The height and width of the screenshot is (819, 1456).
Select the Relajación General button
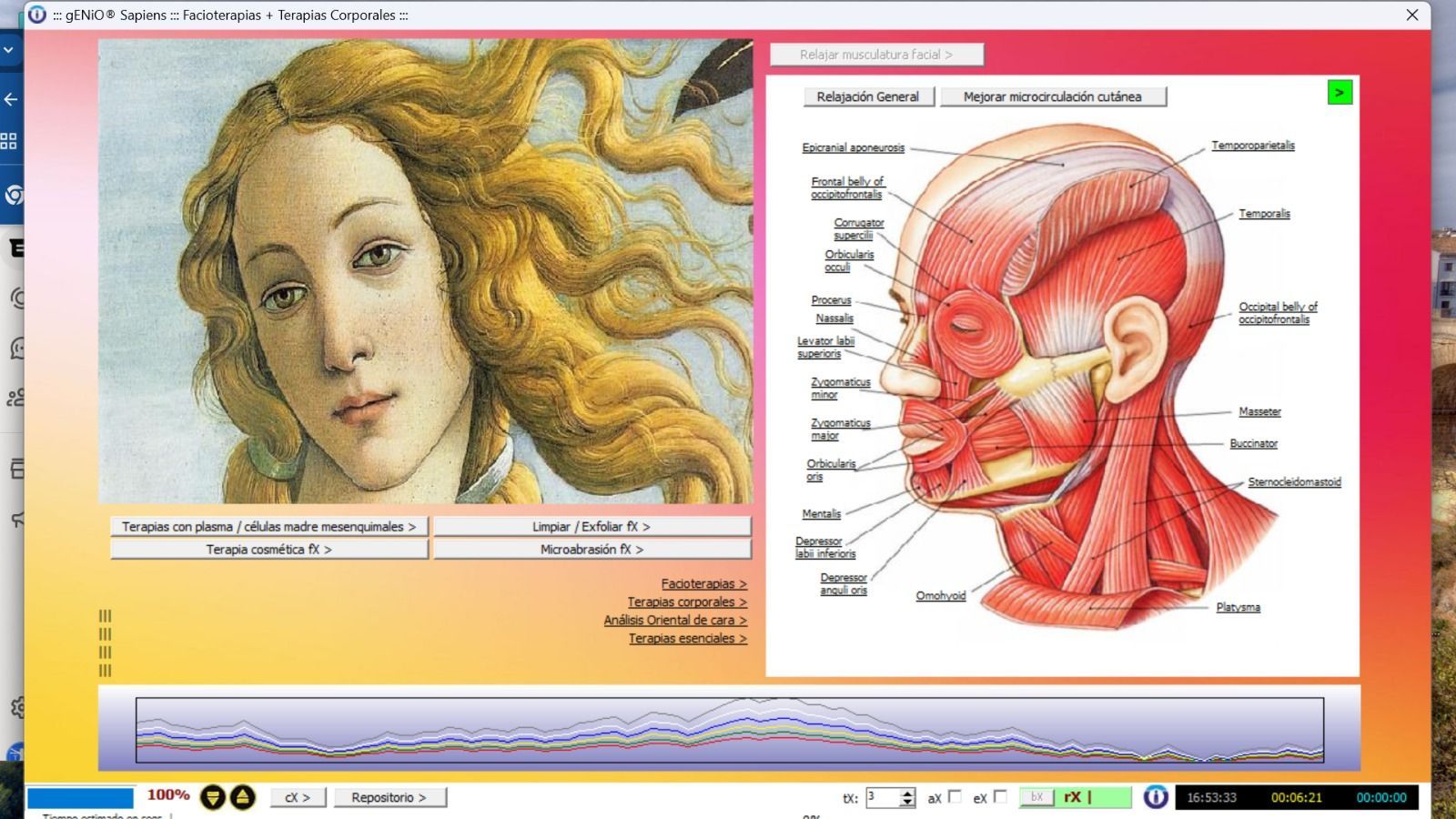pos(868,96)
